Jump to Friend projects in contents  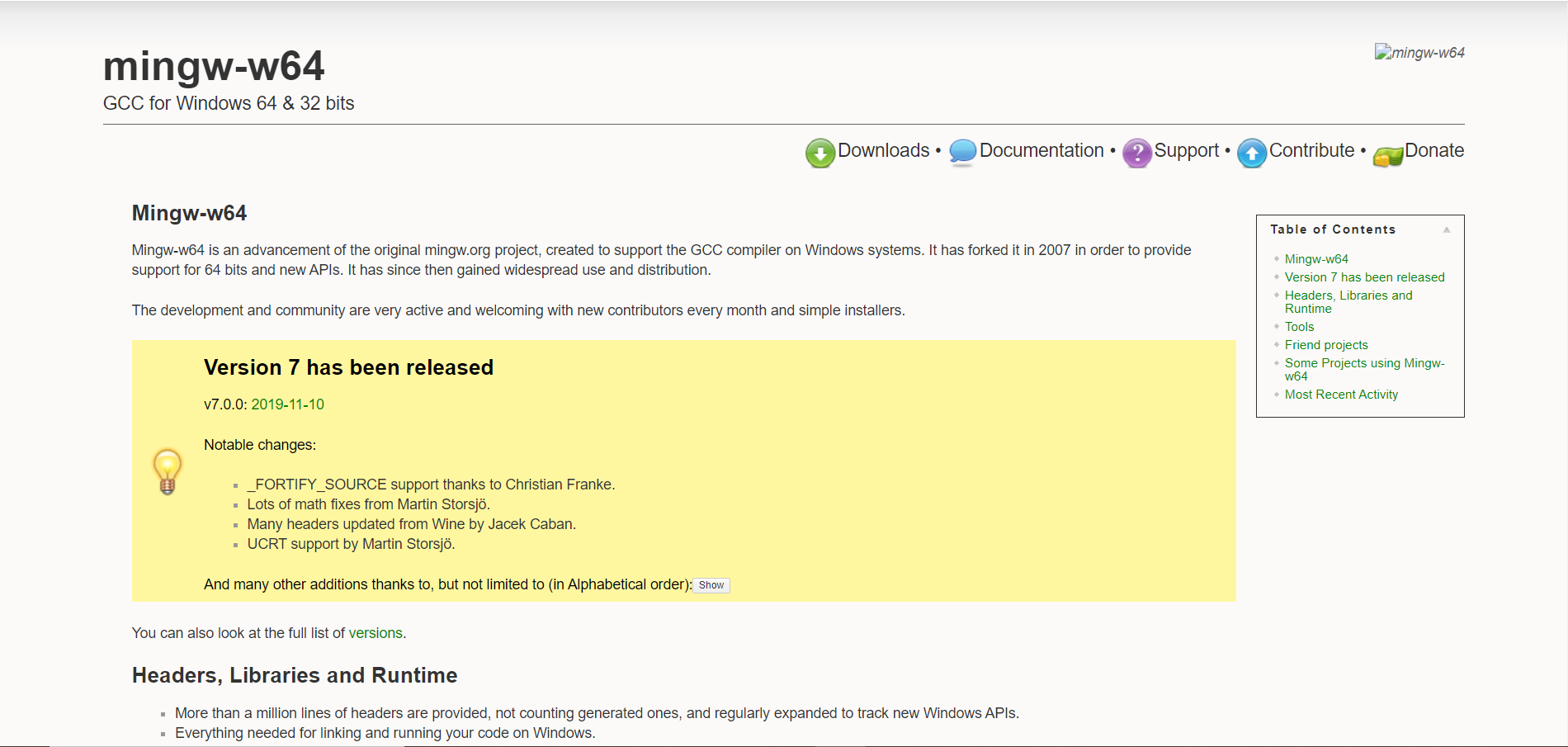[x=1326, y=345]
